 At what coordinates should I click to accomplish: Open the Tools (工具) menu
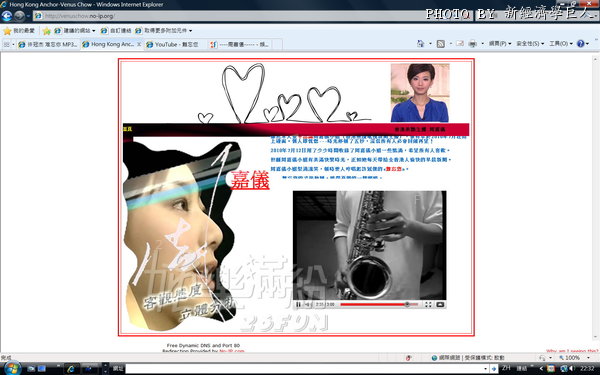point(561,44)
